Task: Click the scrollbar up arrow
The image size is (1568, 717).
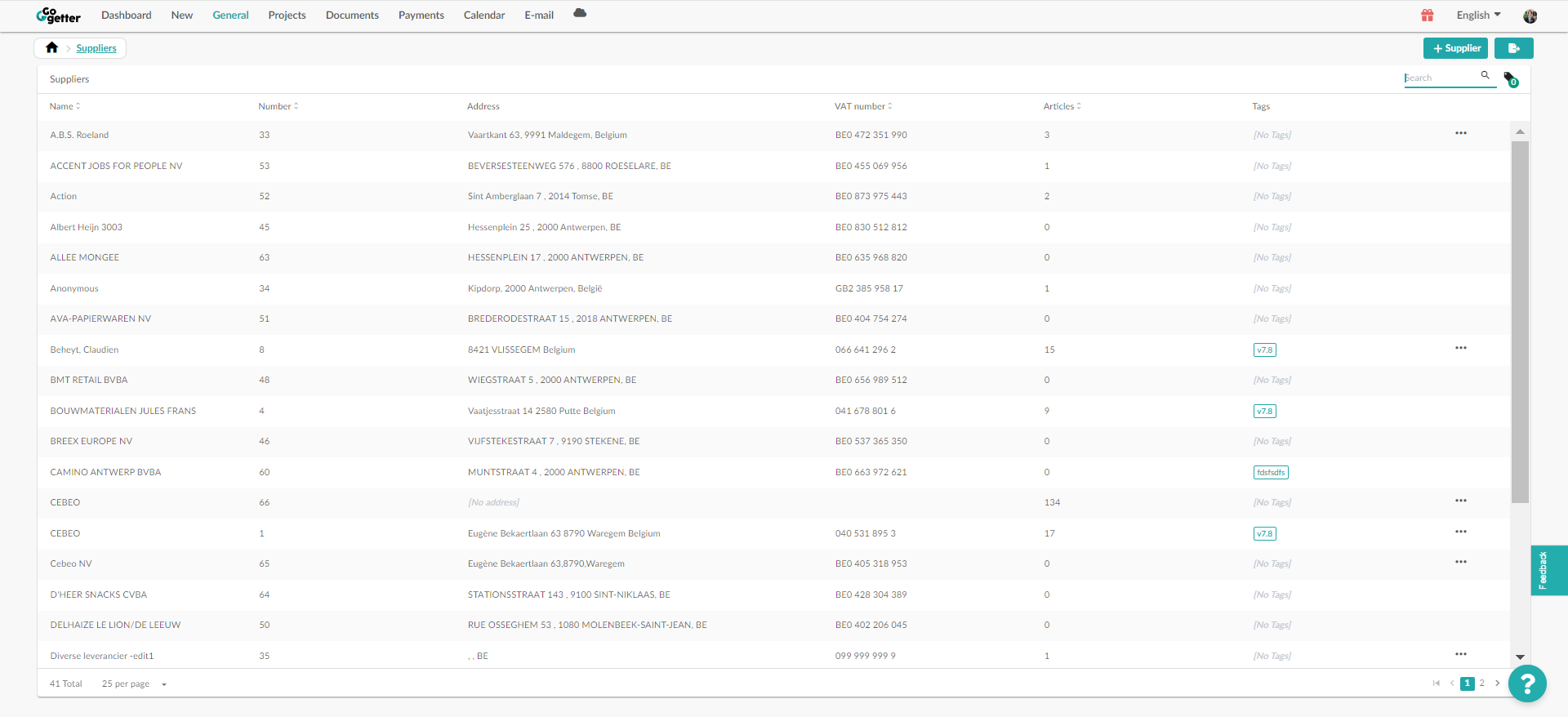Action: click(1520, 131)
